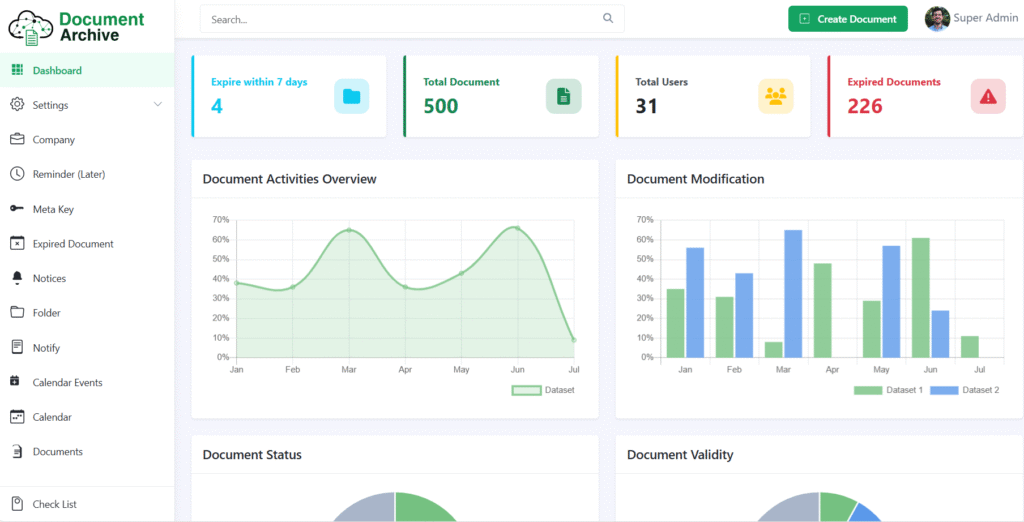Expand the Settings submenu chevron
Screen dimensions: 1024x522
(x=157, y=105)
